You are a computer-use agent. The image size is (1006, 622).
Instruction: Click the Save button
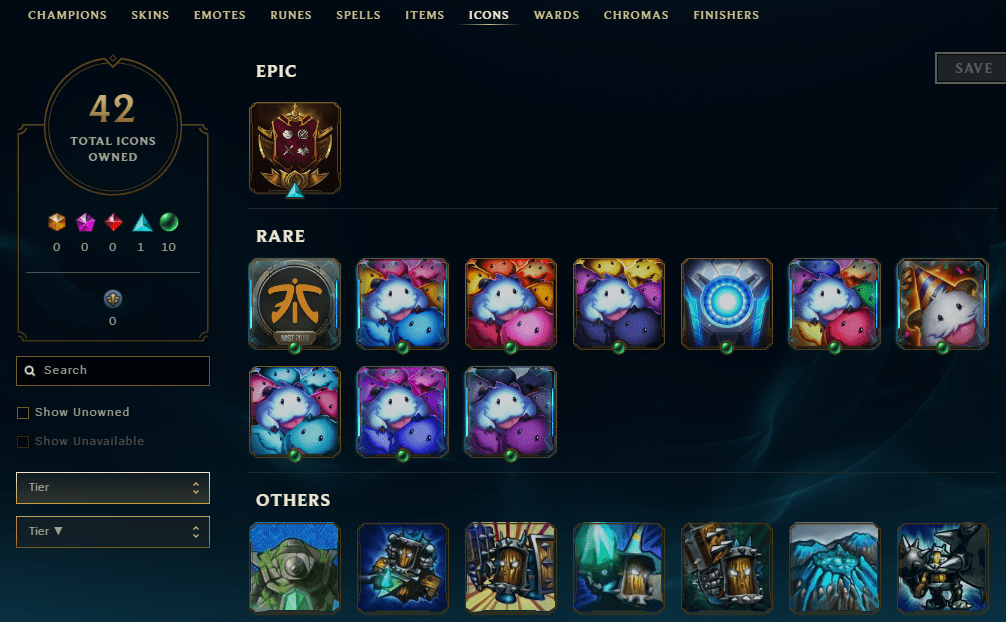tap(973, 68)
